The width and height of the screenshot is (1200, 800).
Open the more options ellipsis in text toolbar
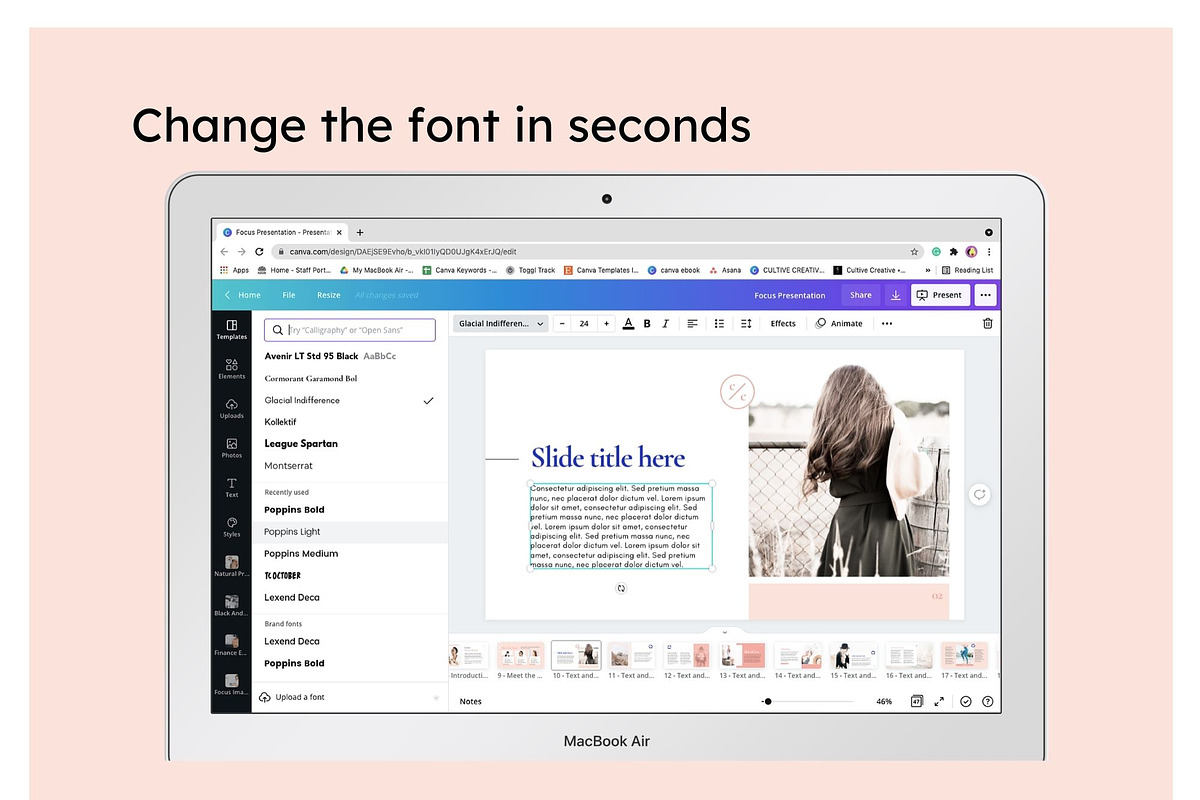point(887,323)
